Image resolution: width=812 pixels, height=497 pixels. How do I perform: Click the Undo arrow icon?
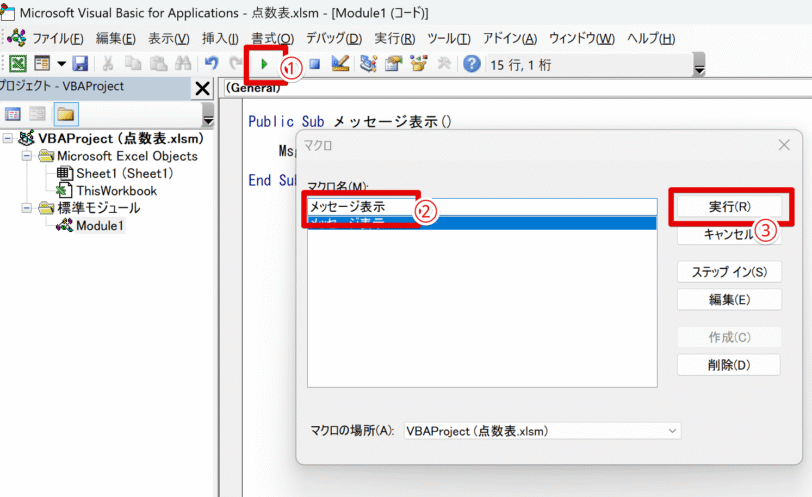click(x=211, y=65)
